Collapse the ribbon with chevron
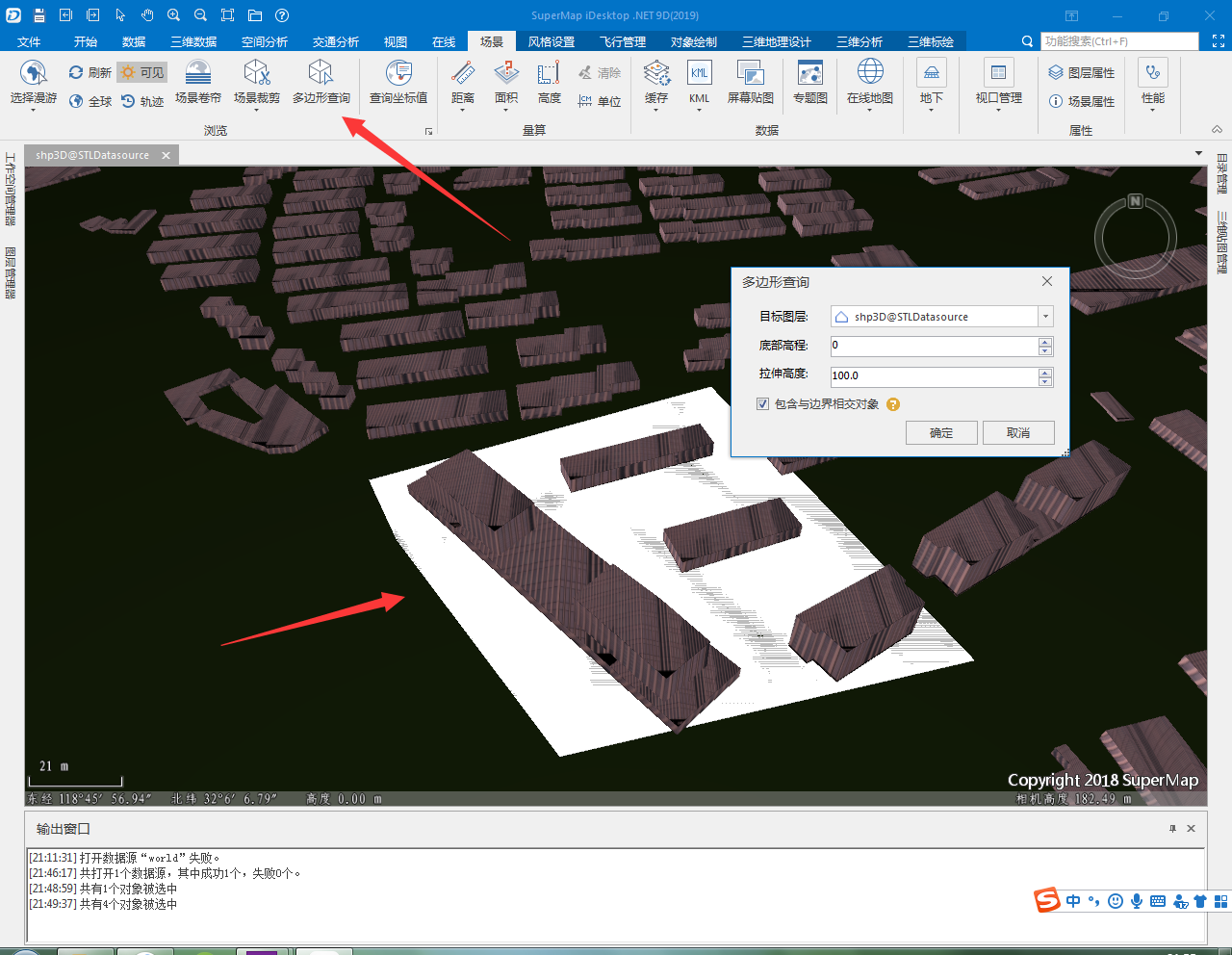The height and width of the screenshot is (955, 1232). coord(1217,130)
